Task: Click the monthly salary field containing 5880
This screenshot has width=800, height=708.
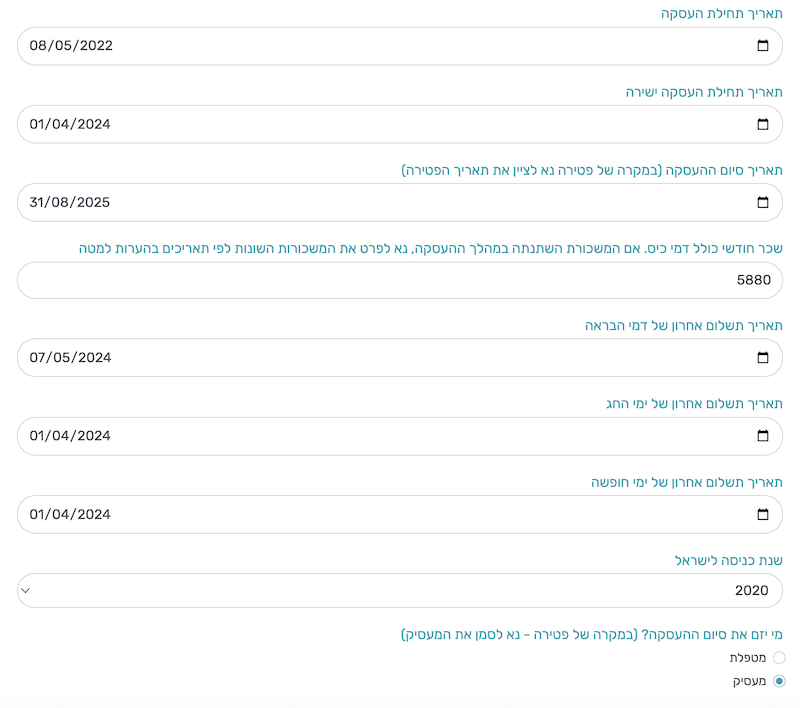Action: 400,280
